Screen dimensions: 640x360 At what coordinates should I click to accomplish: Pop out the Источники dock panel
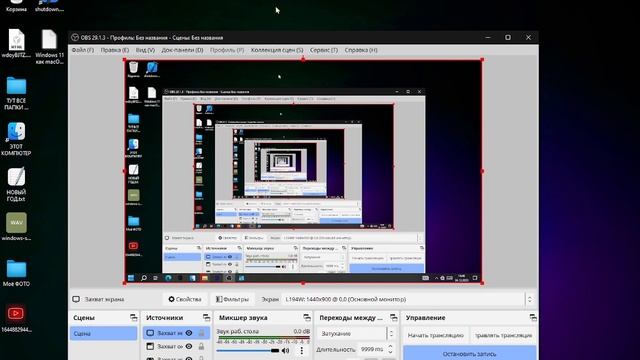(x=206, y=318)
